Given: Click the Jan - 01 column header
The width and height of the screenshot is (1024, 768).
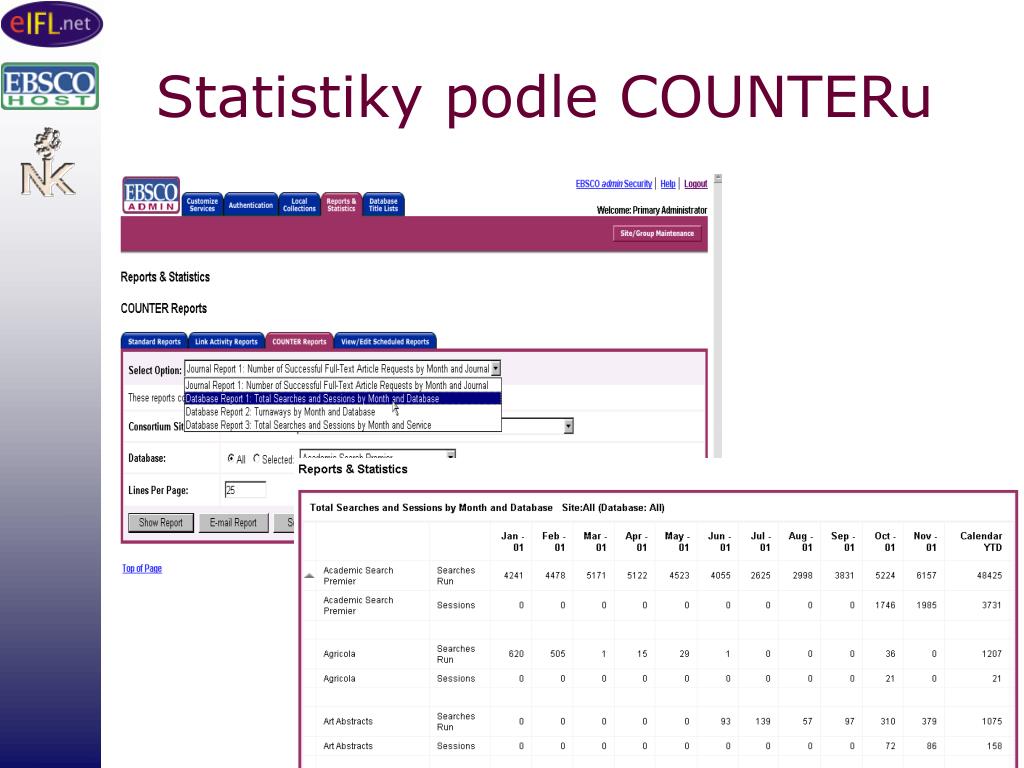Looking at the screenshot, I should click(x=513, y=541).
